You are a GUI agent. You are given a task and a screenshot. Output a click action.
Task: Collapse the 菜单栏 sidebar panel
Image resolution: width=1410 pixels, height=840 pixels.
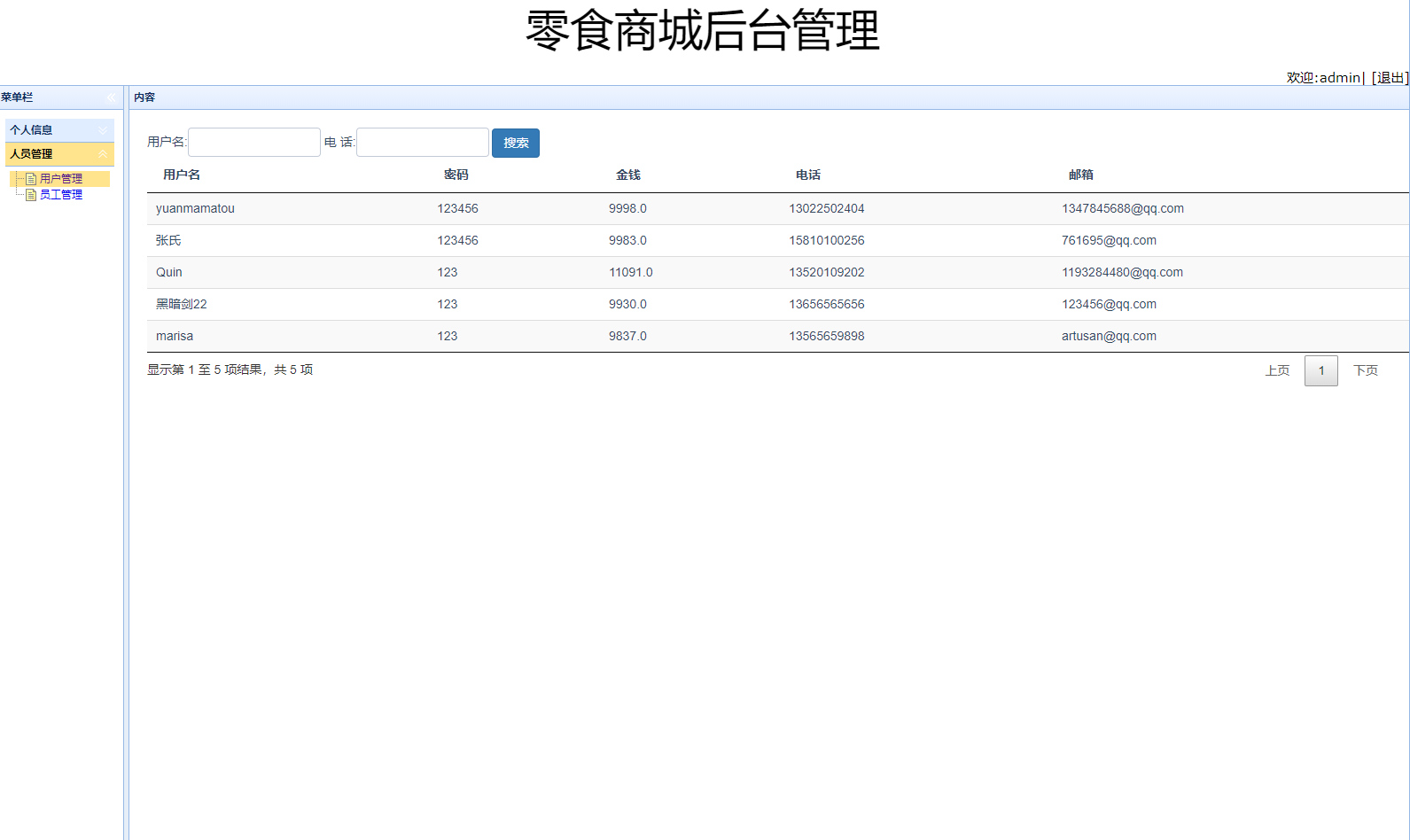[111, 97]
